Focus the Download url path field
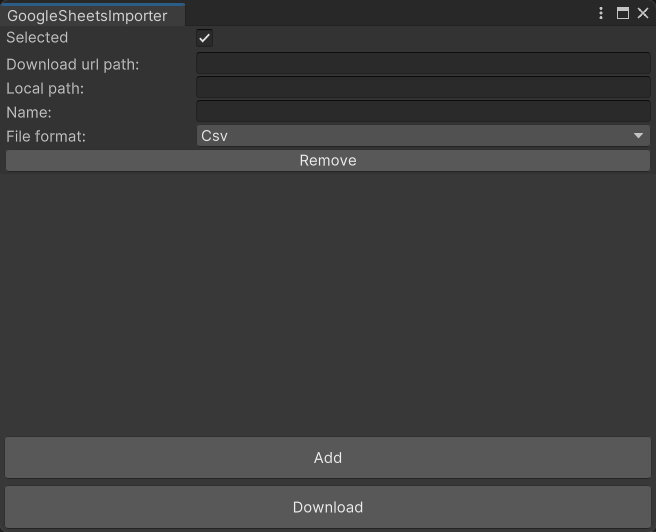 coord(423,64)
